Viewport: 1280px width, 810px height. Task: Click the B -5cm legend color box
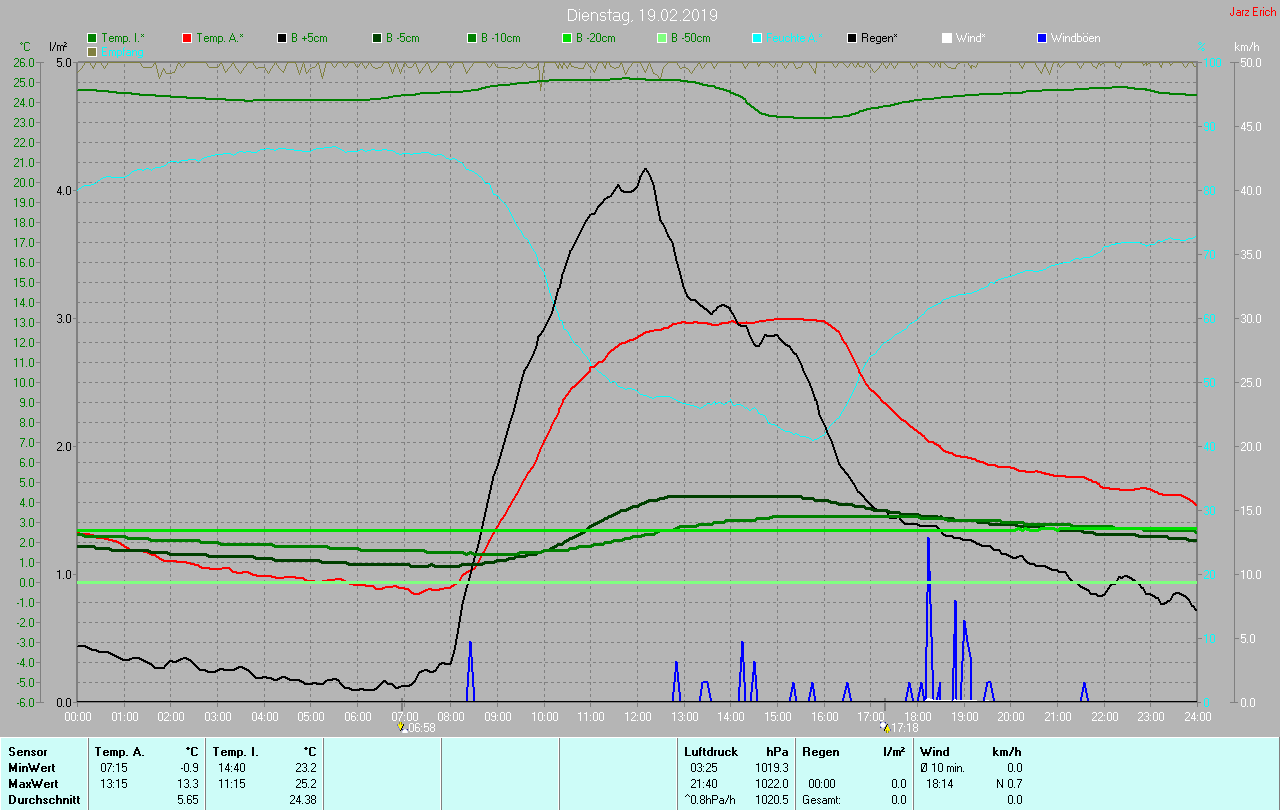pyautogui.click(x=377, y=38)
